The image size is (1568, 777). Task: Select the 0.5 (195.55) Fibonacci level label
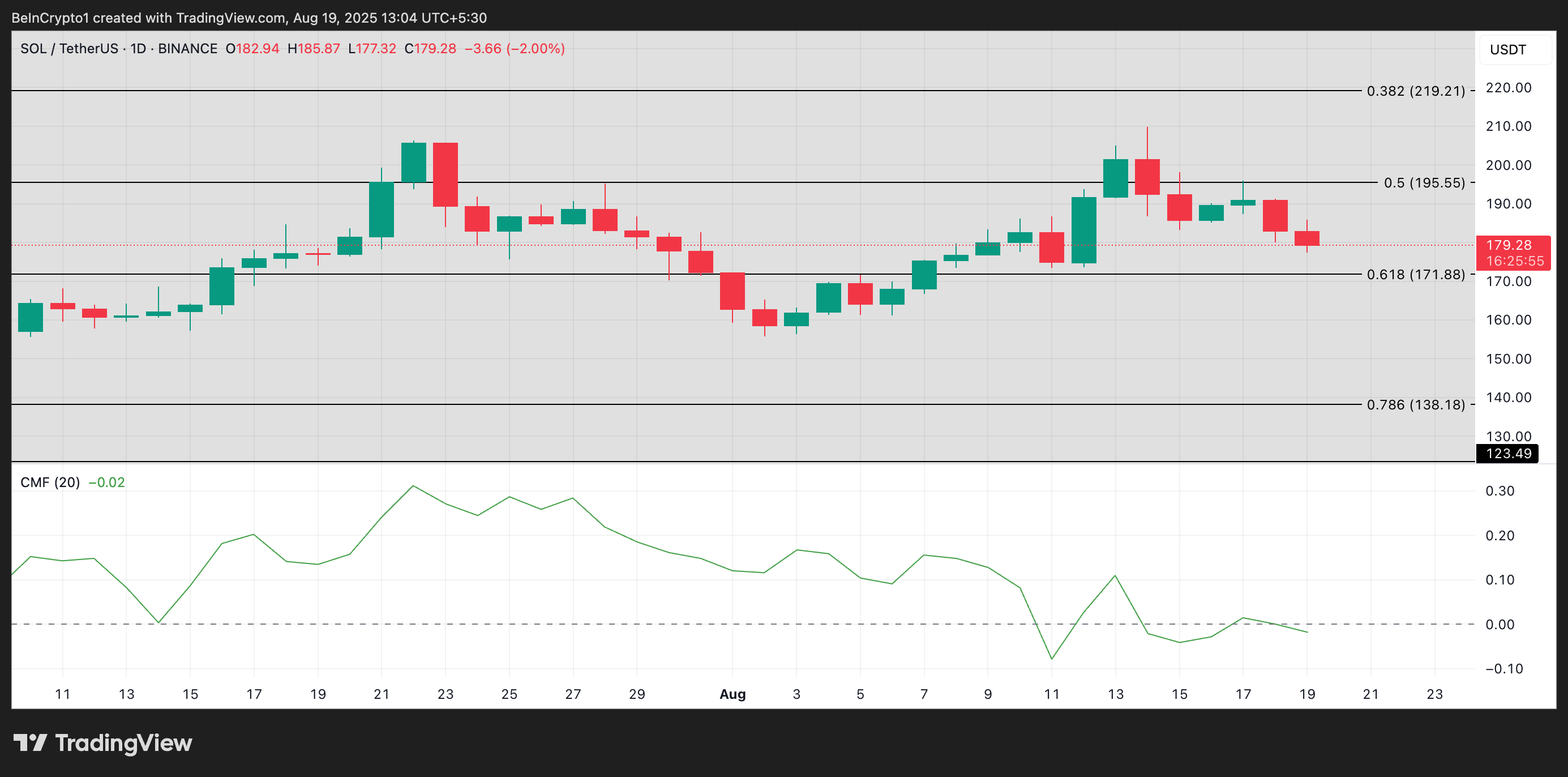click(1424, 183)
